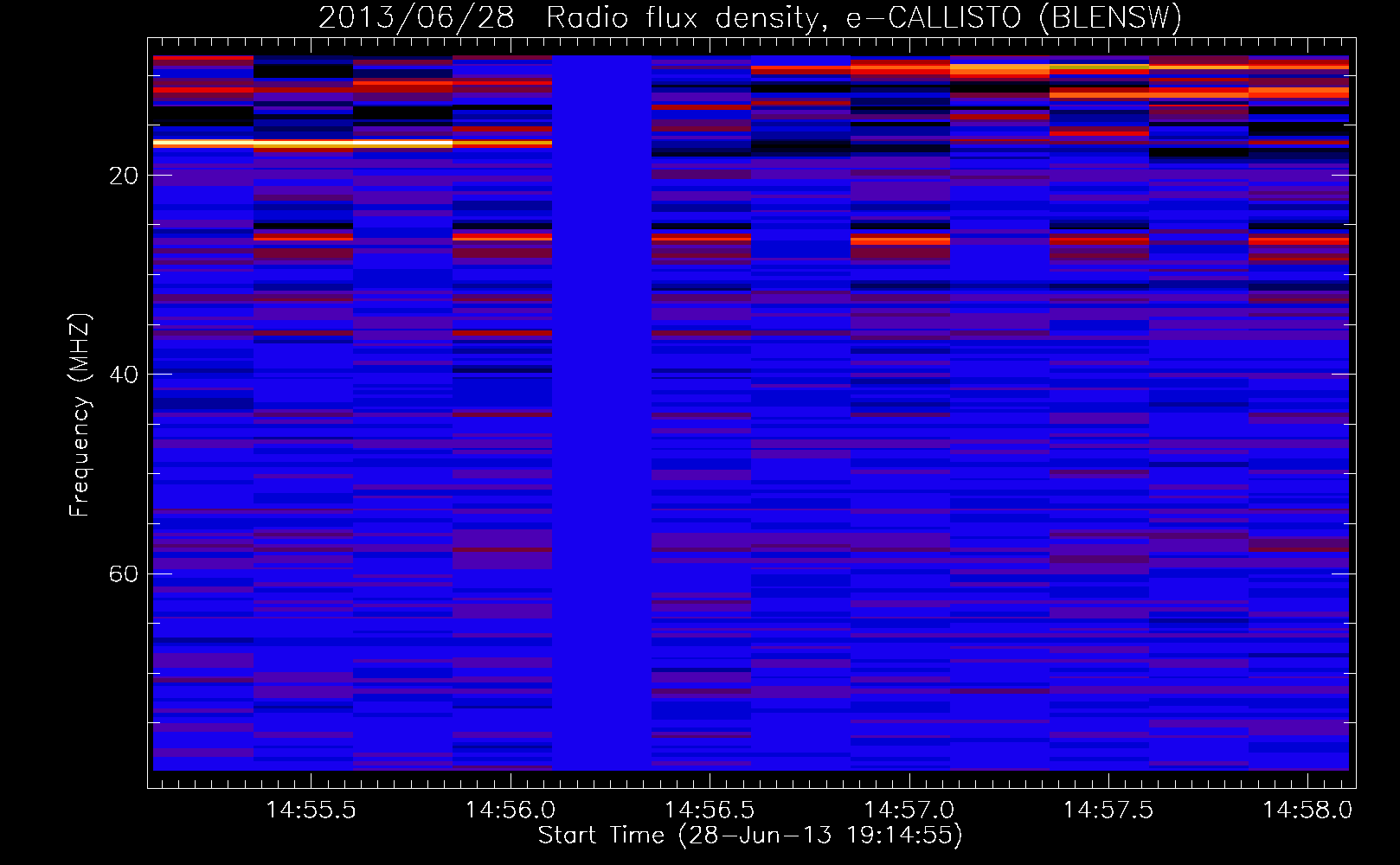Click the time tick label '14:56.0'
The width and height of the screenshot is (1400, 865).
pos(510,811)
